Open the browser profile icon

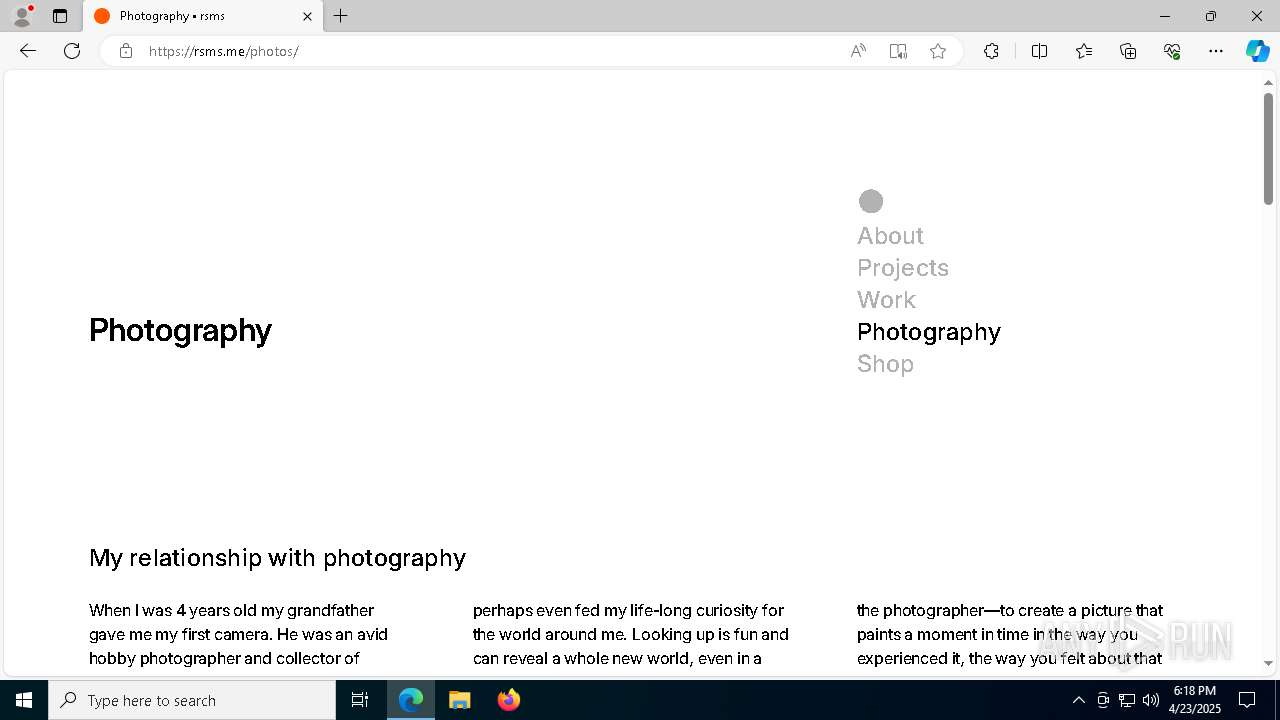pyautogui.click(x=22, y=16)
